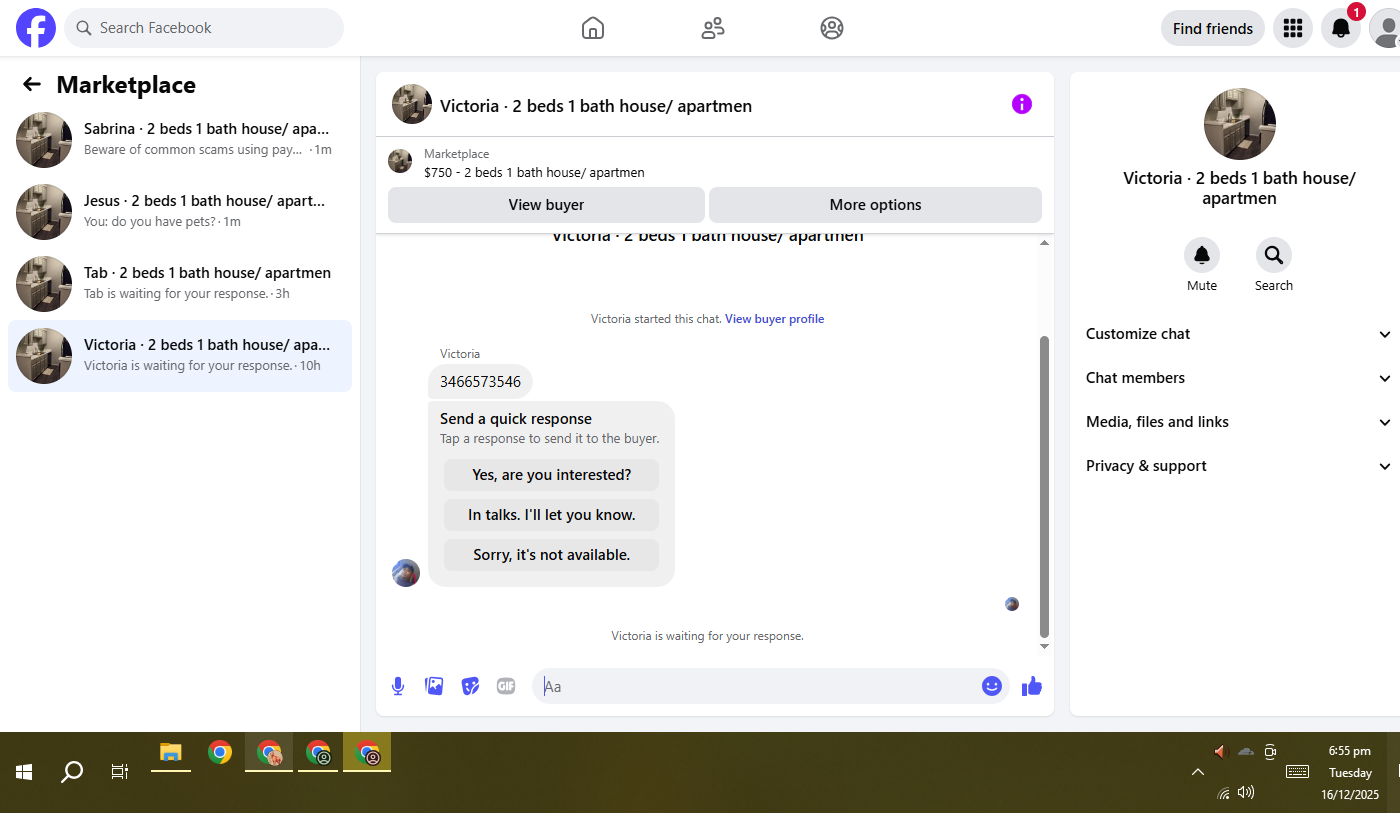Send quick reply "Sorry, it's not available."
1400x813 pixels.
(x=552, y=555)
